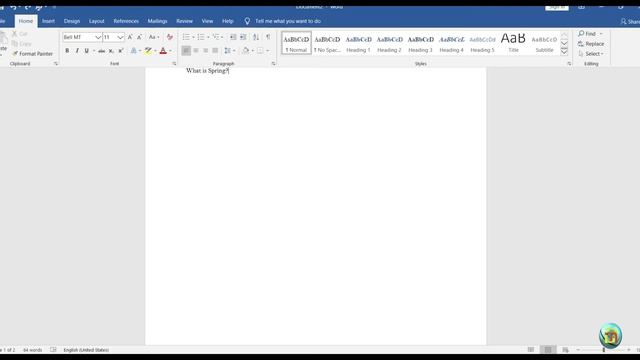This screenshot has width=640, height=360.
Task: Switch to Web Layout view icon
Action: (565, 350)
